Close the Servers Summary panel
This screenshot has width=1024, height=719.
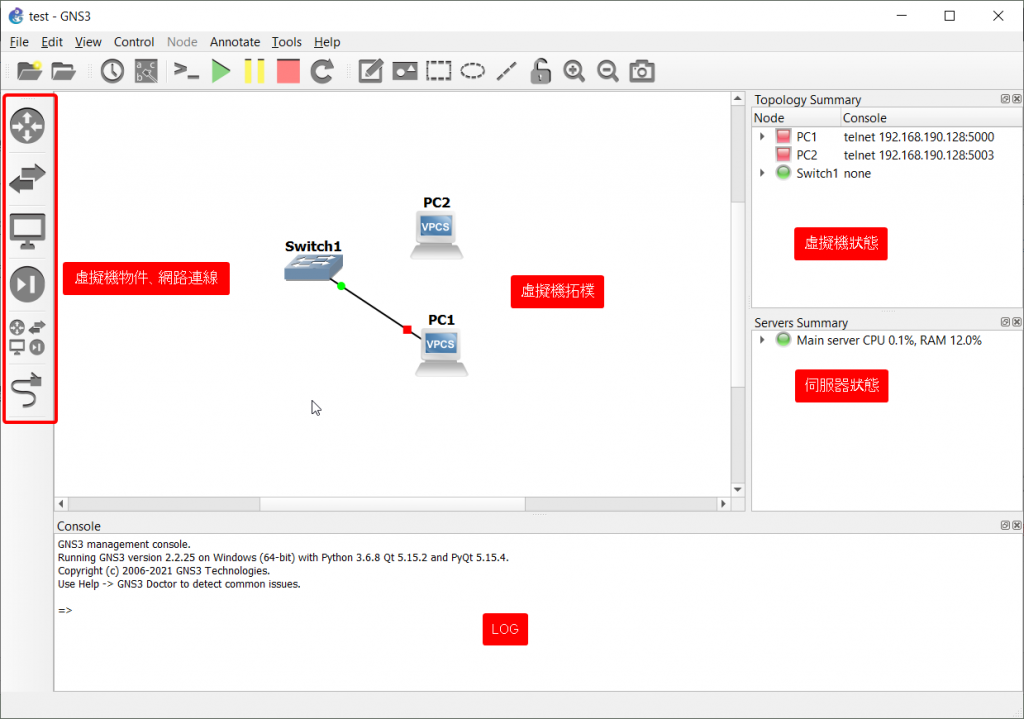1017,322
